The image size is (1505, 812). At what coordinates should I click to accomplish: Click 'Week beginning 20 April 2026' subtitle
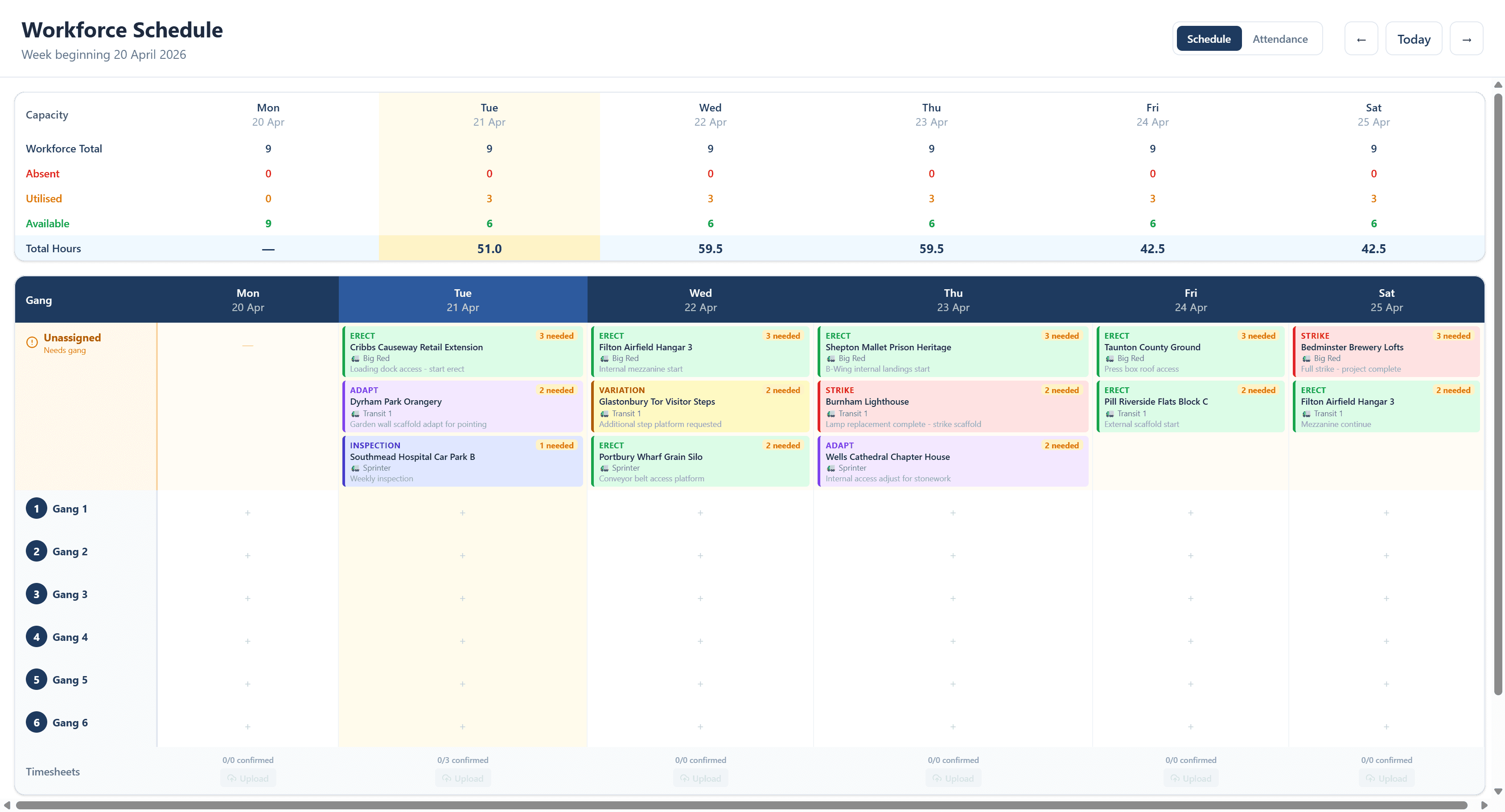pyautogui.click(x=103, y=54)
